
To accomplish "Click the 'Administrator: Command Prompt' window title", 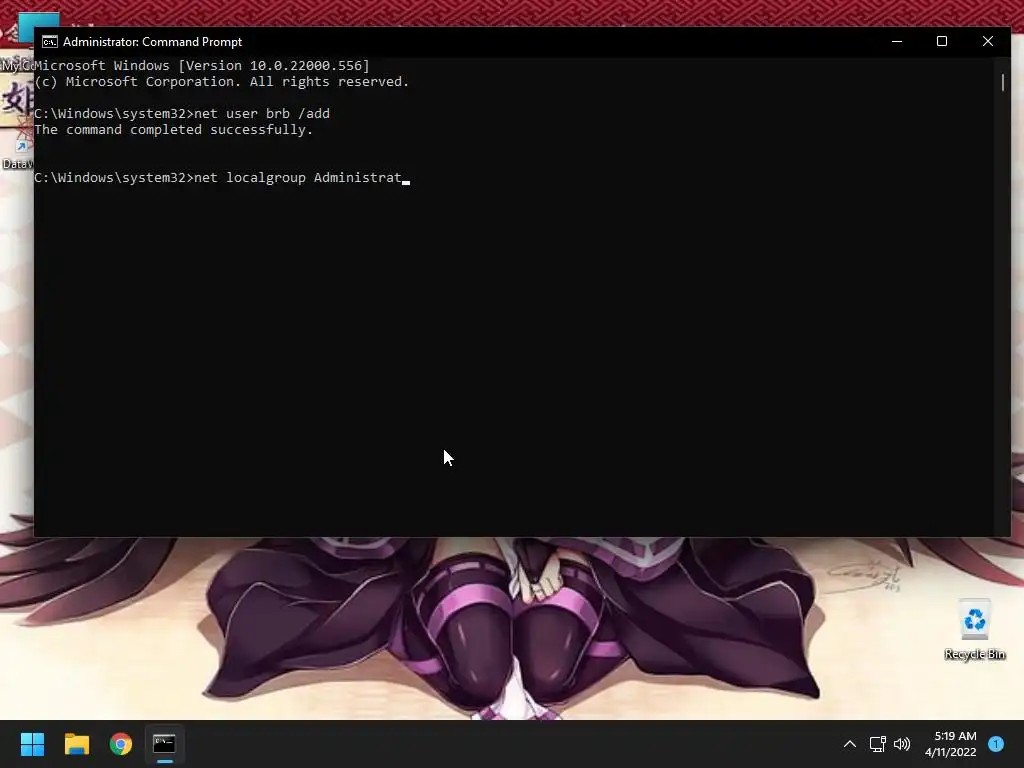I will coord(152,42).
